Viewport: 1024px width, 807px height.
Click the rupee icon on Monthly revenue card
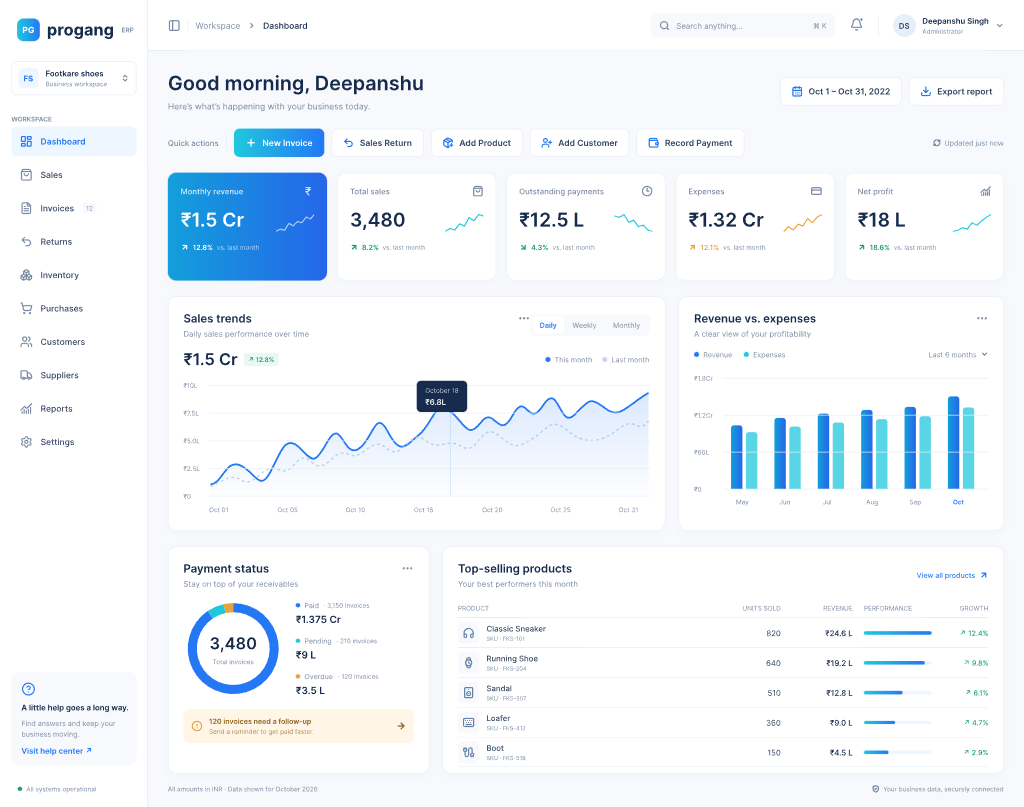[308, 191]
